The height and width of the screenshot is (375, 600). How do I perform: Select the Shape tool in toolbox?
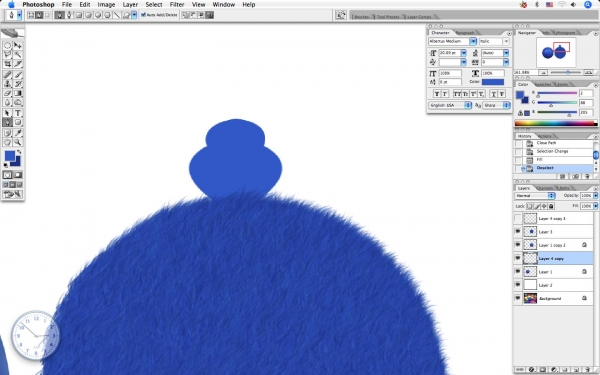point(18,122)
